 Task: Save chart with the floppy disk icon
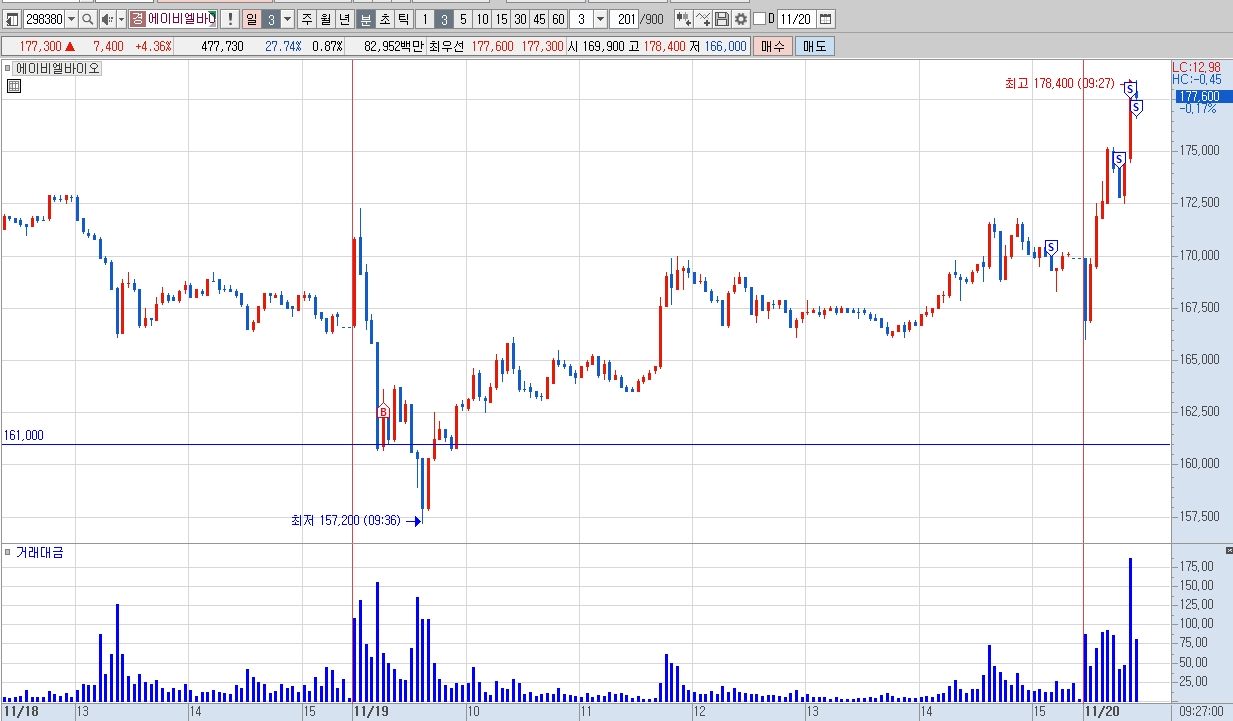(722, 19)
